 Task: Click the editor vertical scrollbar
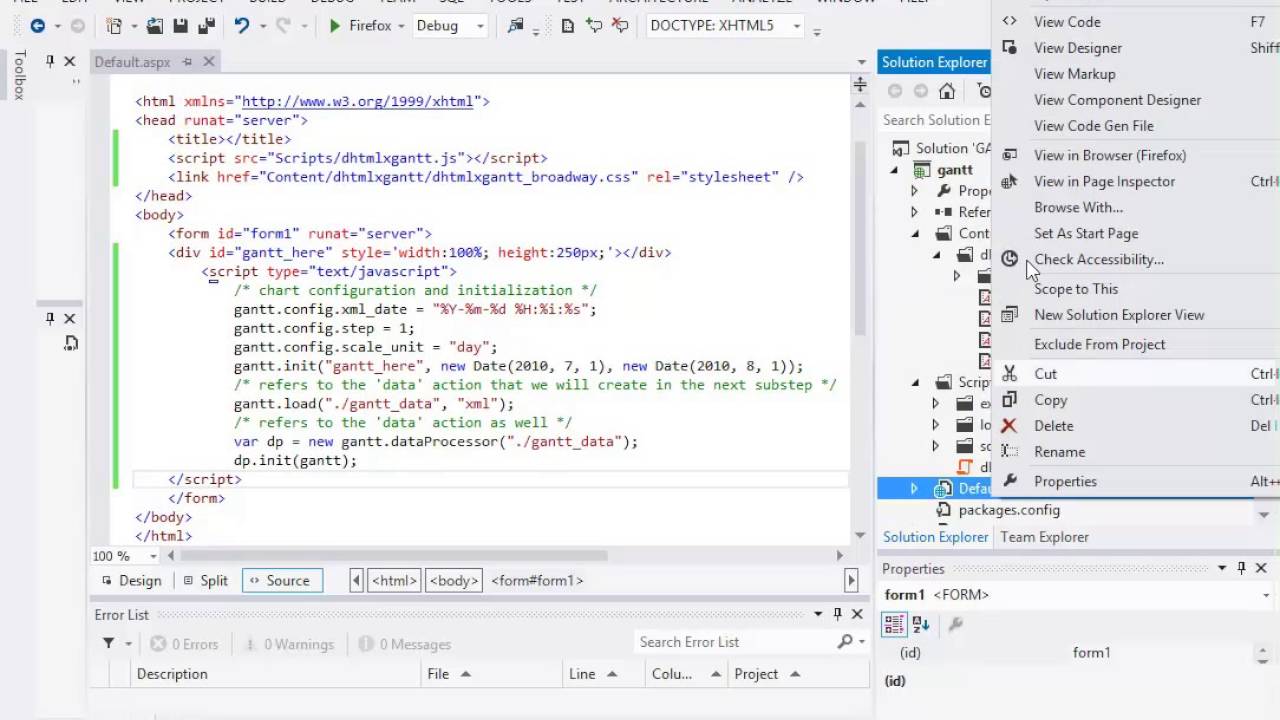[x=860, y=238]
